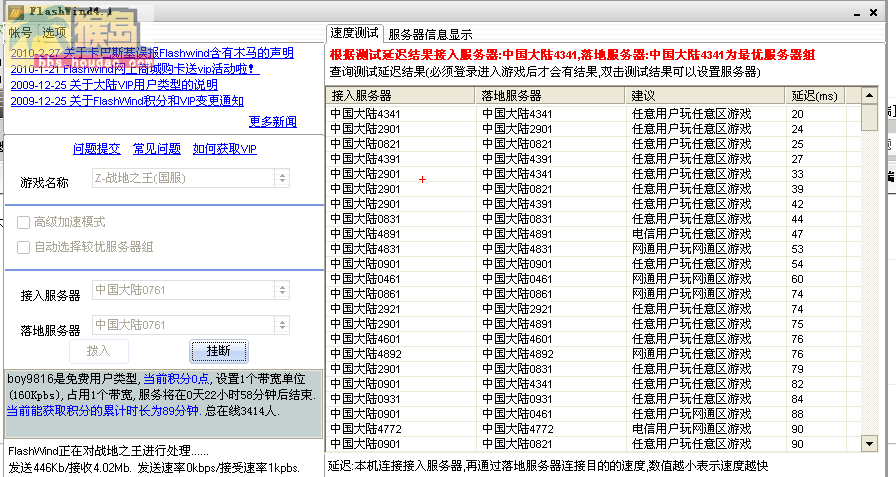
Task: Sort by the 建议 column header
Action: (x=705, y=95)
